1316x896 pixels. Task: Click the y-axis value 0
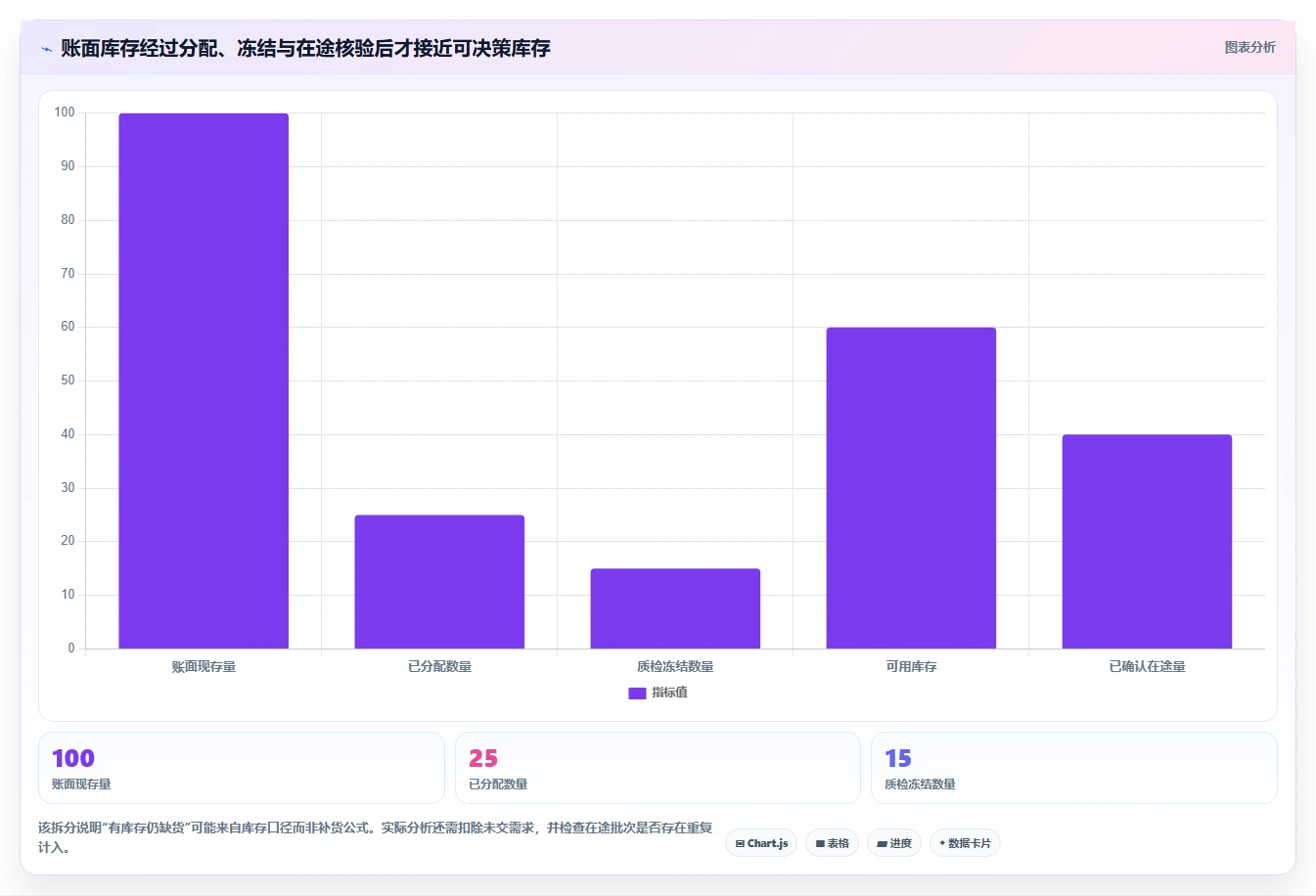pos(70,648)
